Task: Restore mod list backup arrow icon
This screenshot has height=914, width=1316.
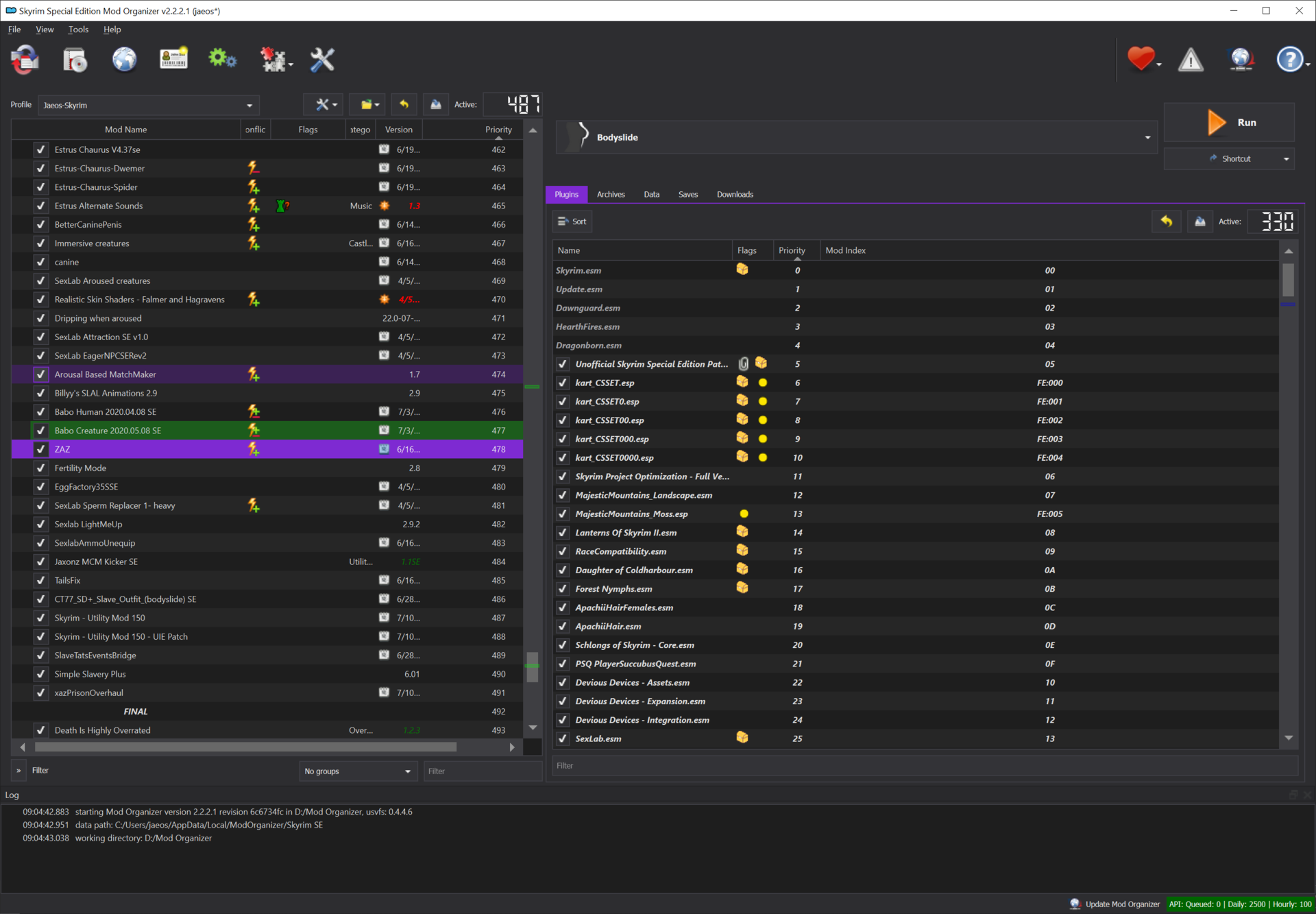Action: coord(404,104)
